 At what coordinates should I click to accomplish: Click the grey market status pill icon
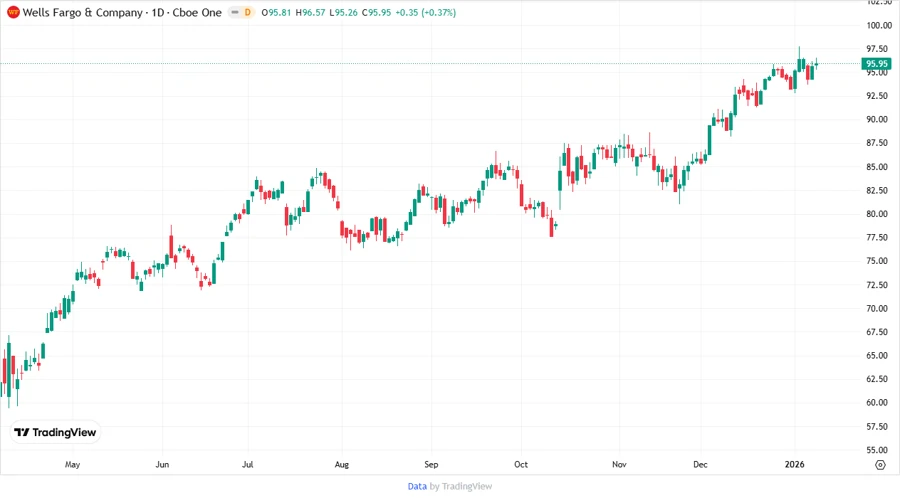235,13
